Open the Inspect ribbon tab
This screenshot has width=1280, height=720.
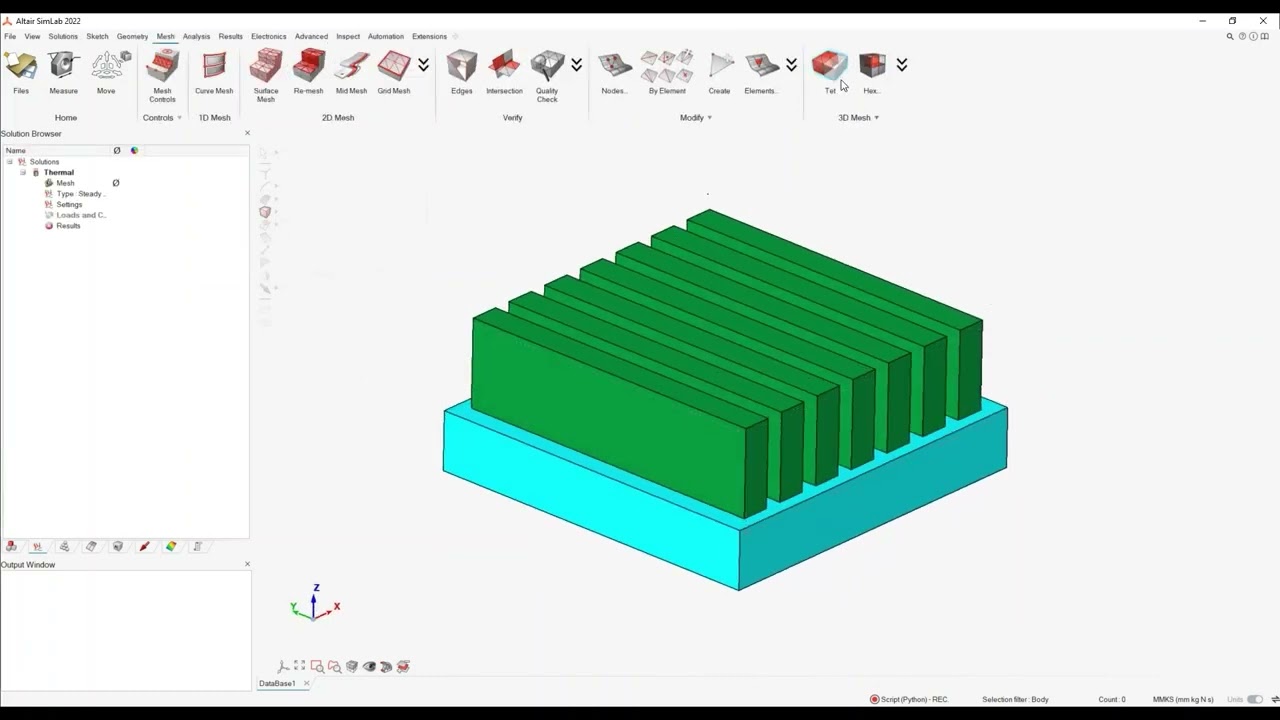pyautogui.click(x=348, y=37)
